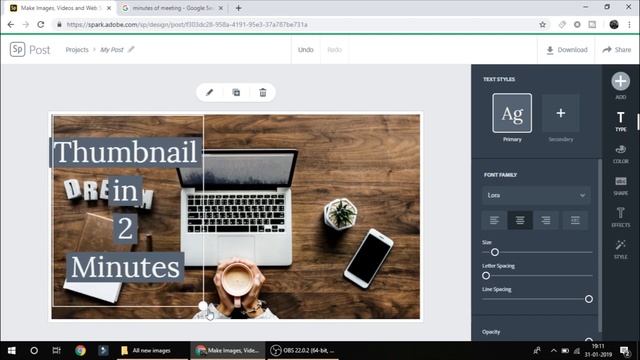The width and height of the screenshot is (640, 360).
Task: Go to Projects breadcrumb
Action: (77, 49)
